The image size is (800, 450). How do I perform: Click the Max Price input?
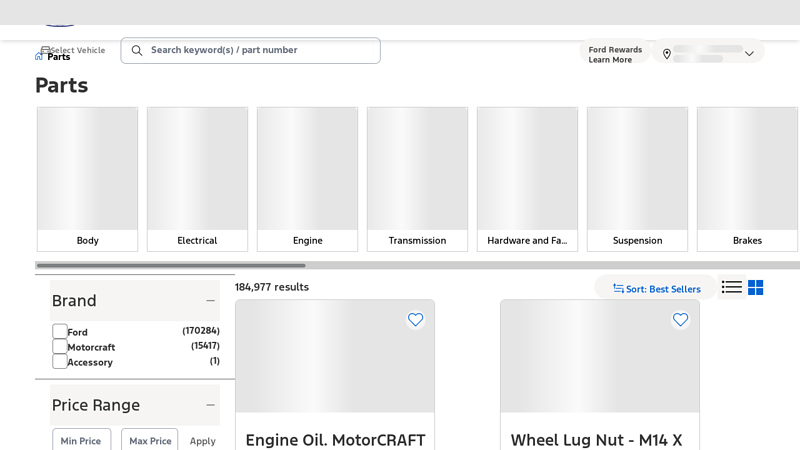(x=150, y=440)
